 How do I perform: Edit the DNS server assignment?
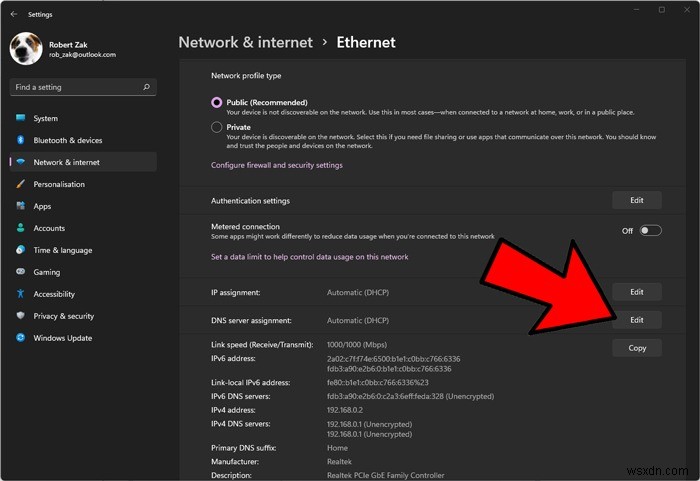[x=637, y=320]
